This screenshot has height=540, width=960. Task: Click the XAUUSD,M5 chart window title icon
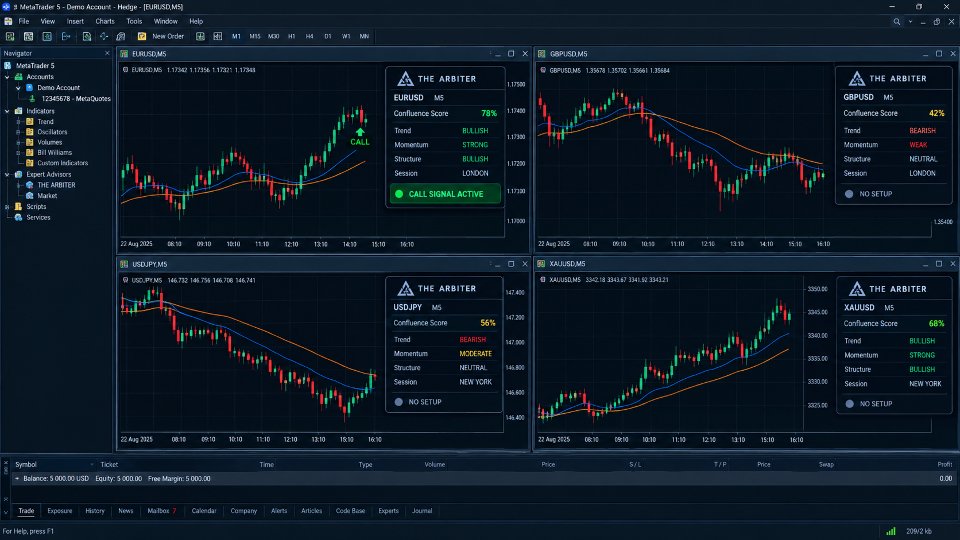[541, 264]
